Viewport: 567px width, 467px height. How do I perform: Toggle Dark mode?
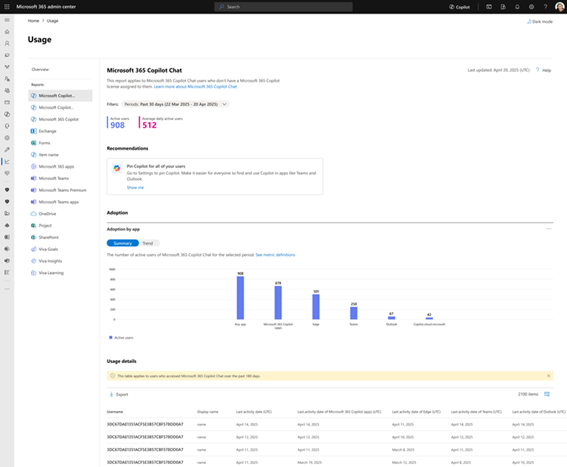point(540,22)
